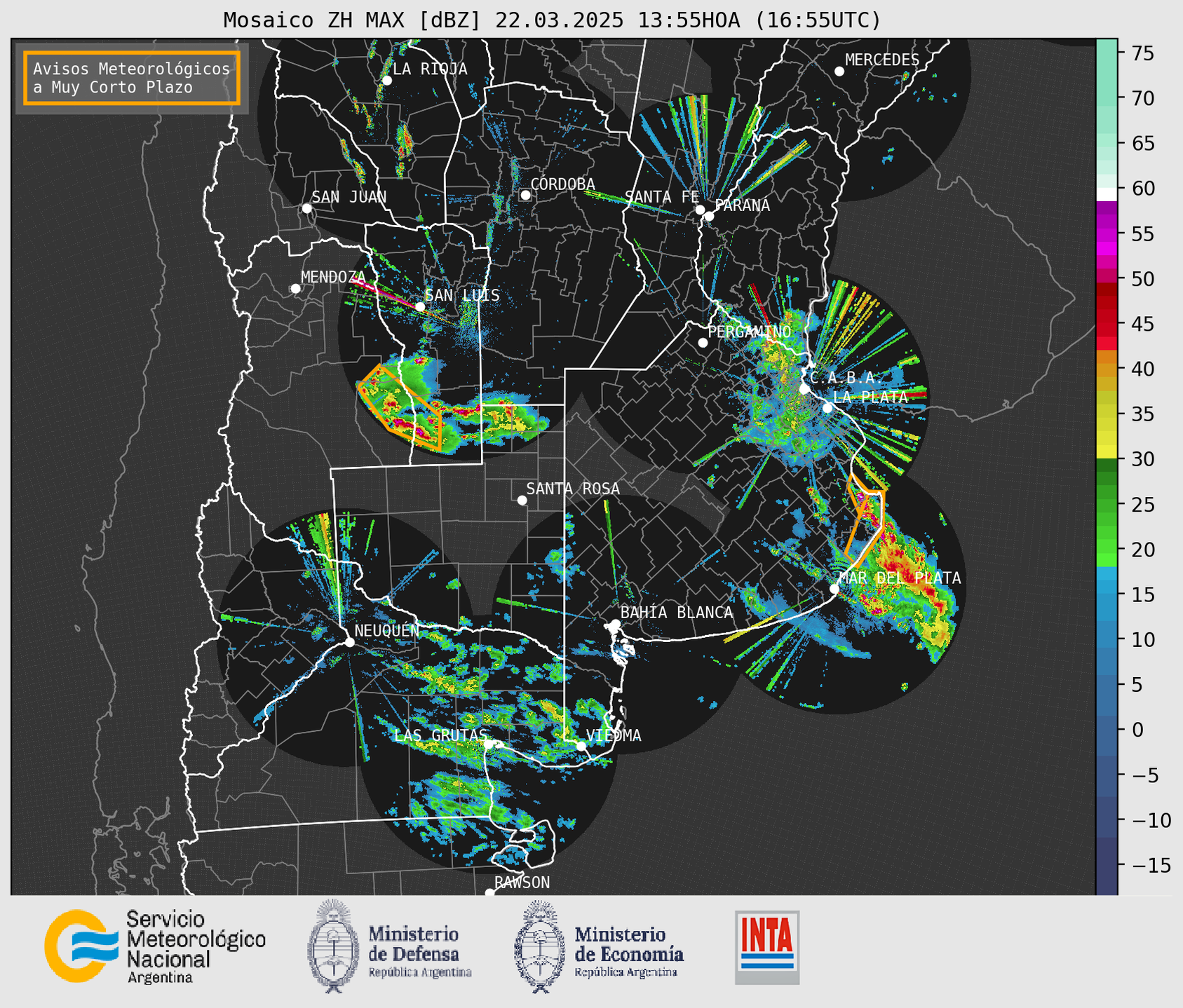Click the Ministerio de Economía text
Viewport: 1183px width, 1008px height.
[x=629, y=944]
